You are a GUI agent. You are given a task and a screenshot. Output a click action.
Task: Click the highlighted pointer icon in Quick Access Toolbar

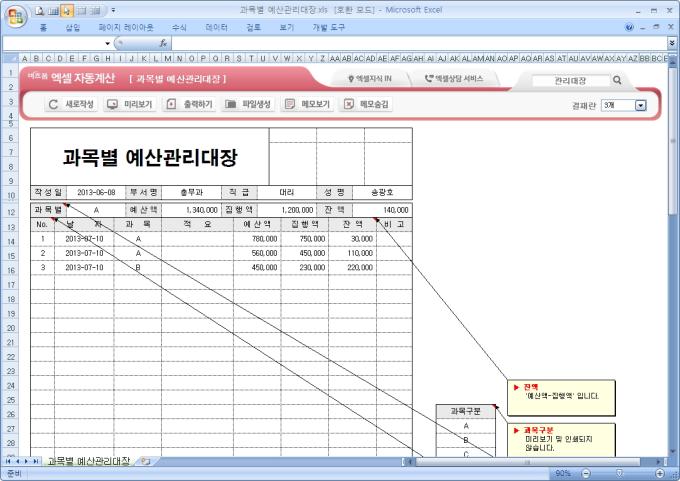(67, 10)
